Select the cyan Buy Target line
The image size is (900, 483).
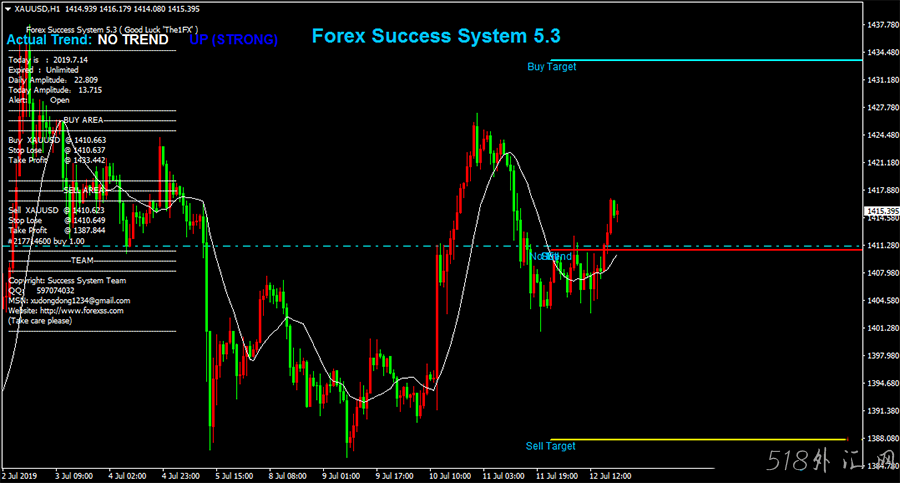pyautogui.click(x=706, y=60)
